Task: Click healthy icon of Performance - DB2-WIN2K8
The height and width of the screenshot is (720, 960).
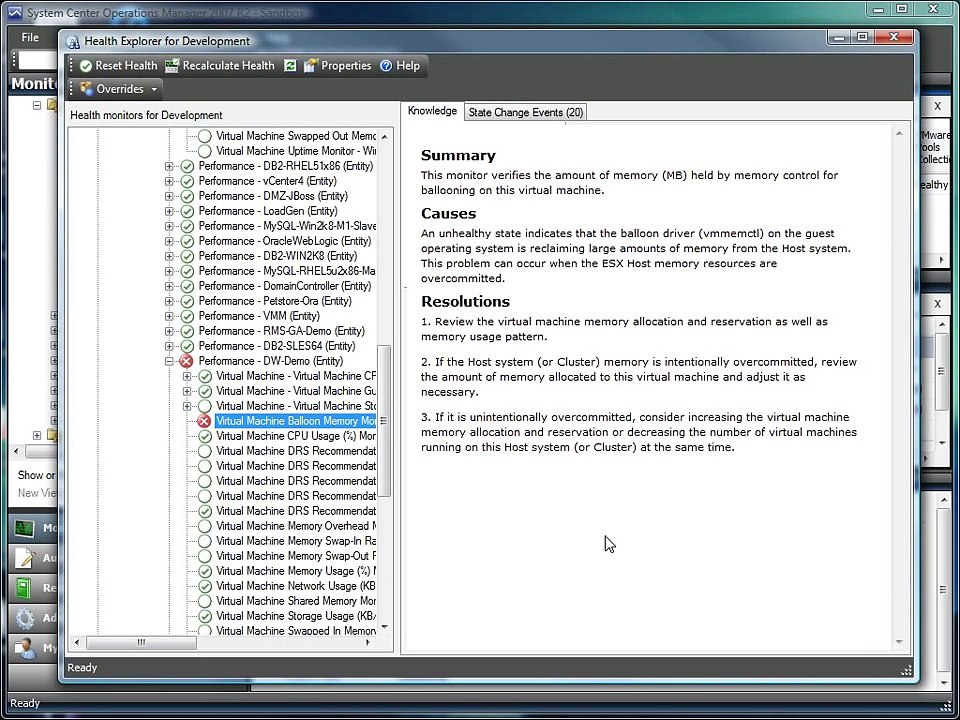Action: pos(187,256)
